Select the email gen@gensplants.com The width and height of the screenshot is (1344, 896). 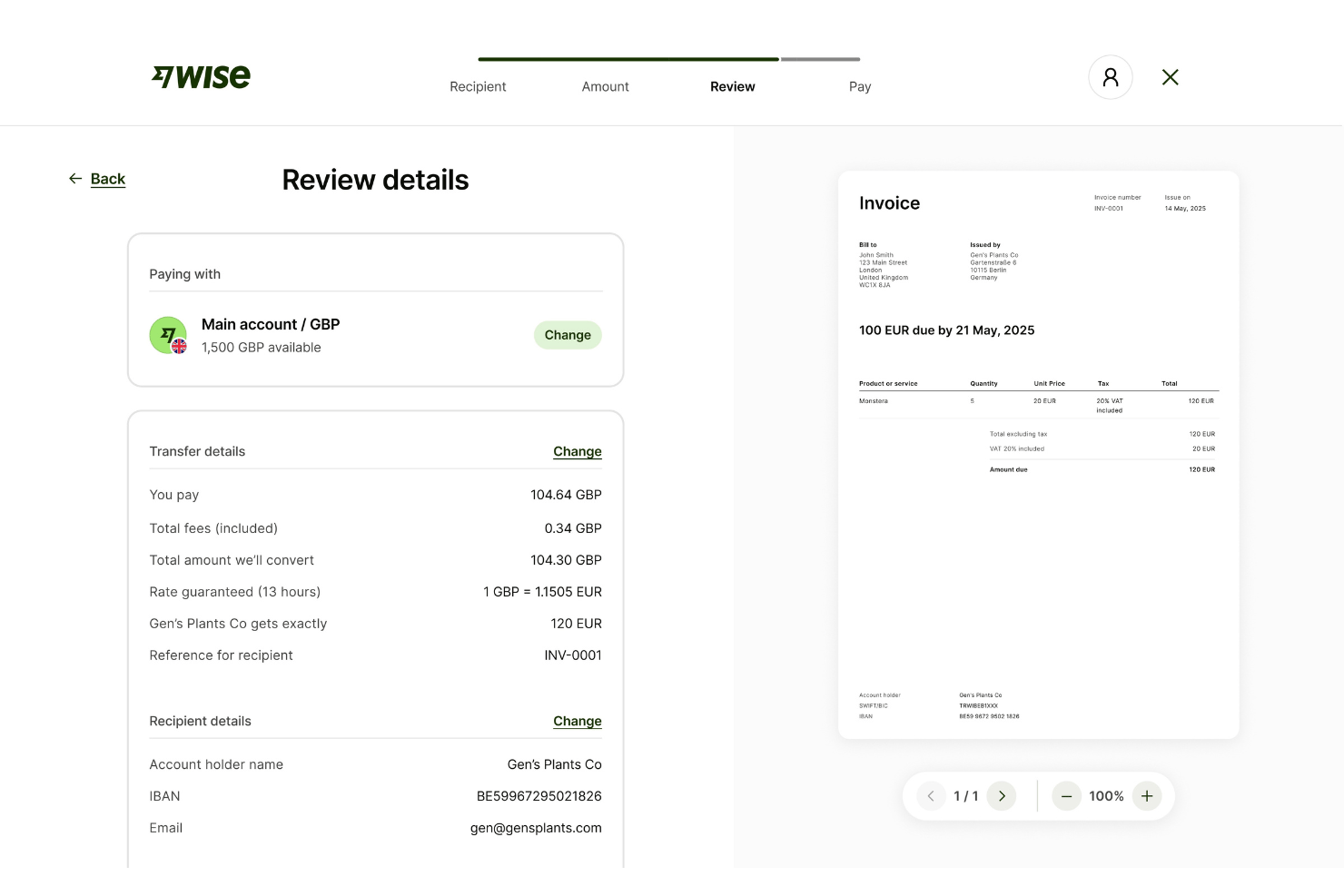click(x=536, y=828)
